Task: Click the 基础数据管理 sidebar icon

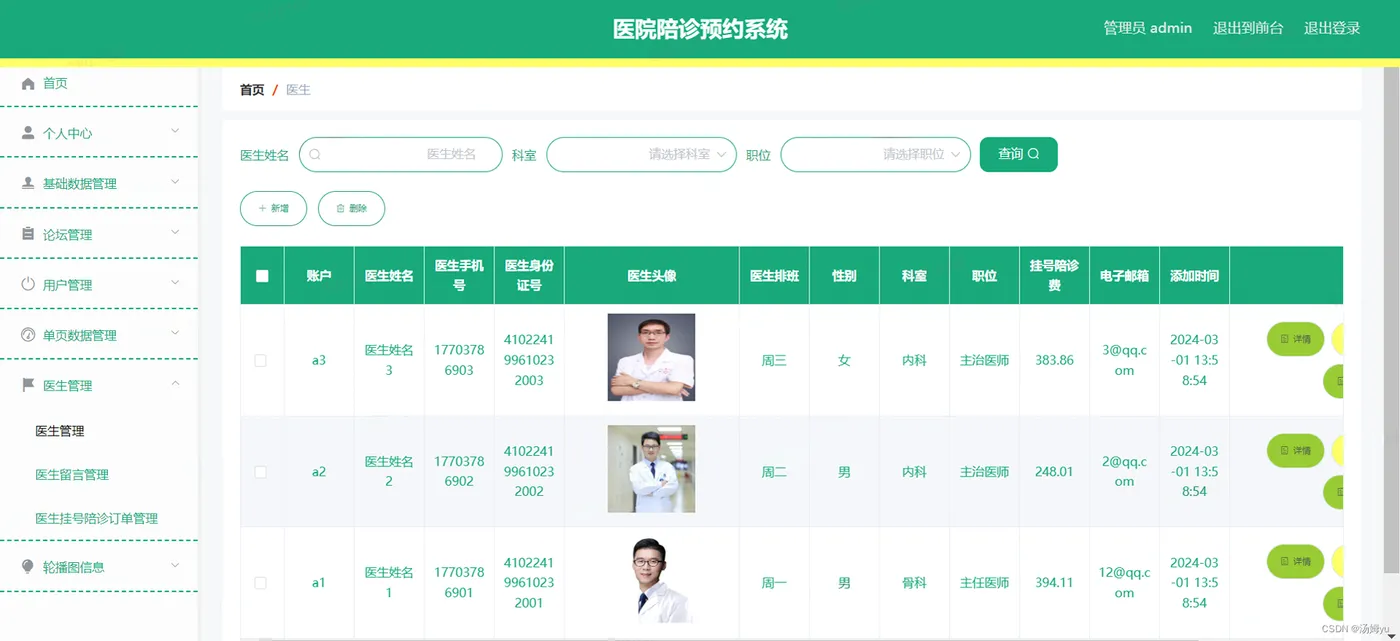Action: click(x=28, y=183)
